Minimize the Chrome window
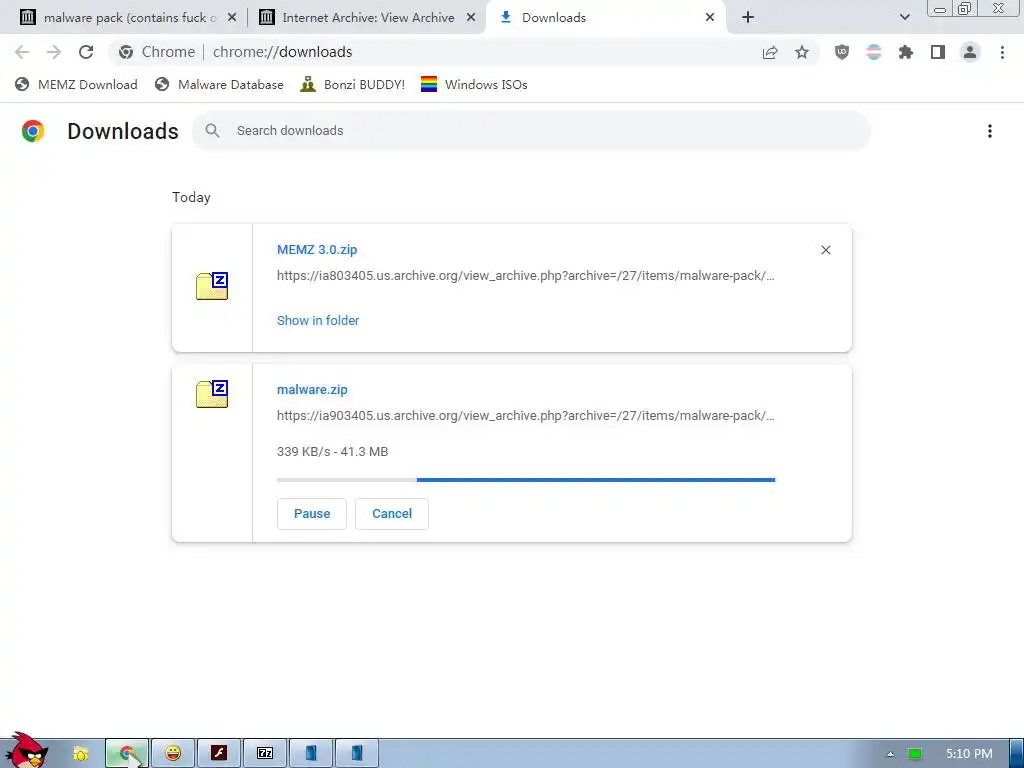This screenshot has width=1024, height=768. [940, 8]
